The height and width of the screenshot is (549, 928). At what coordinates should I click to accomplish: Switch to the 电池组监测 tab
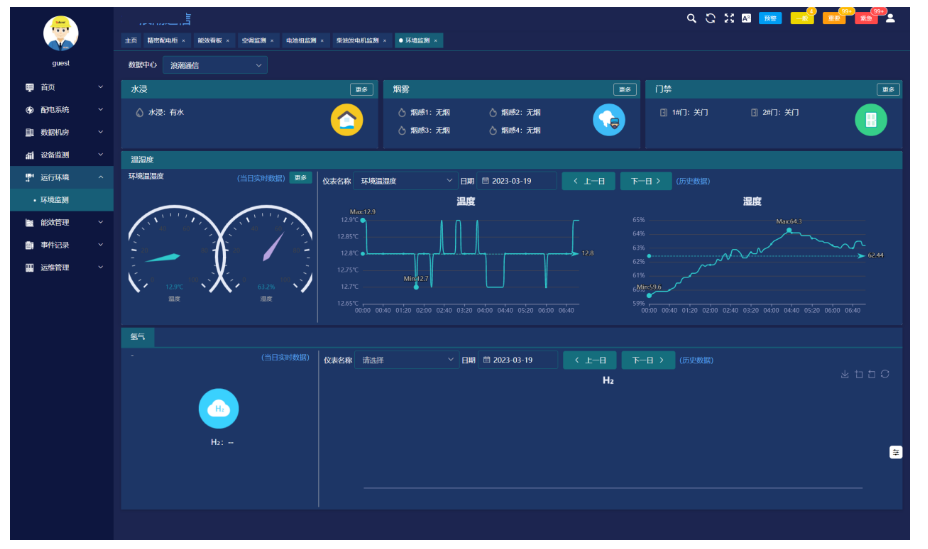[x=303, y=41]
